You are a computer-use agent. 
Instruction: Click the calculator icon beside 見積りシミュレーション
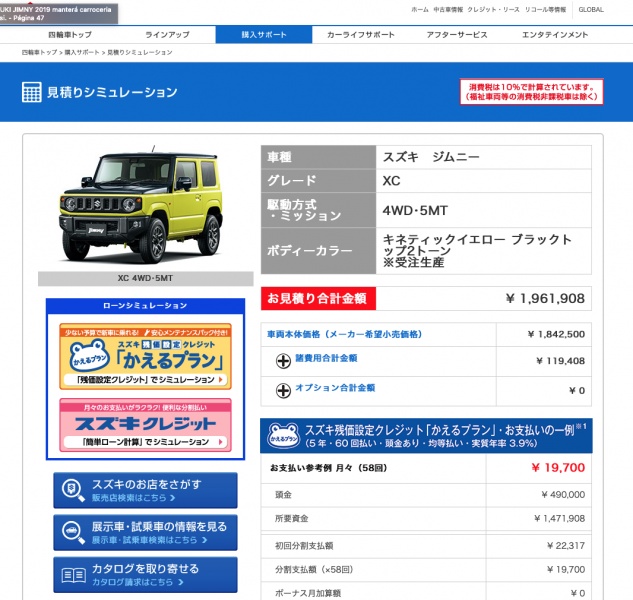coord(31,92)
